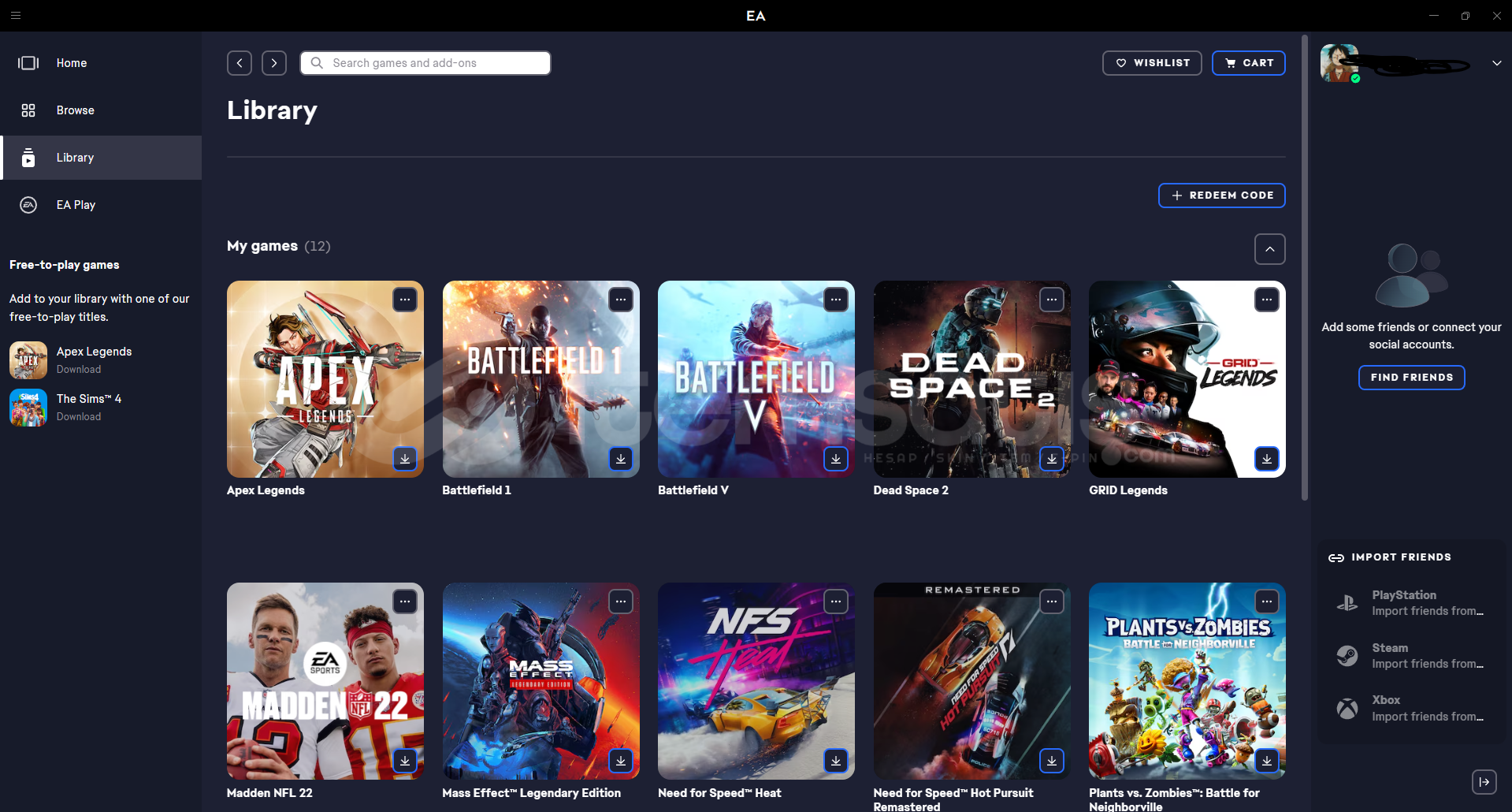The width and height of the screenshot is (1512, 812).
Task: Open the Mass Effect Legendary Edition cover
Action: pyautogui.click(x=541, y=681)
